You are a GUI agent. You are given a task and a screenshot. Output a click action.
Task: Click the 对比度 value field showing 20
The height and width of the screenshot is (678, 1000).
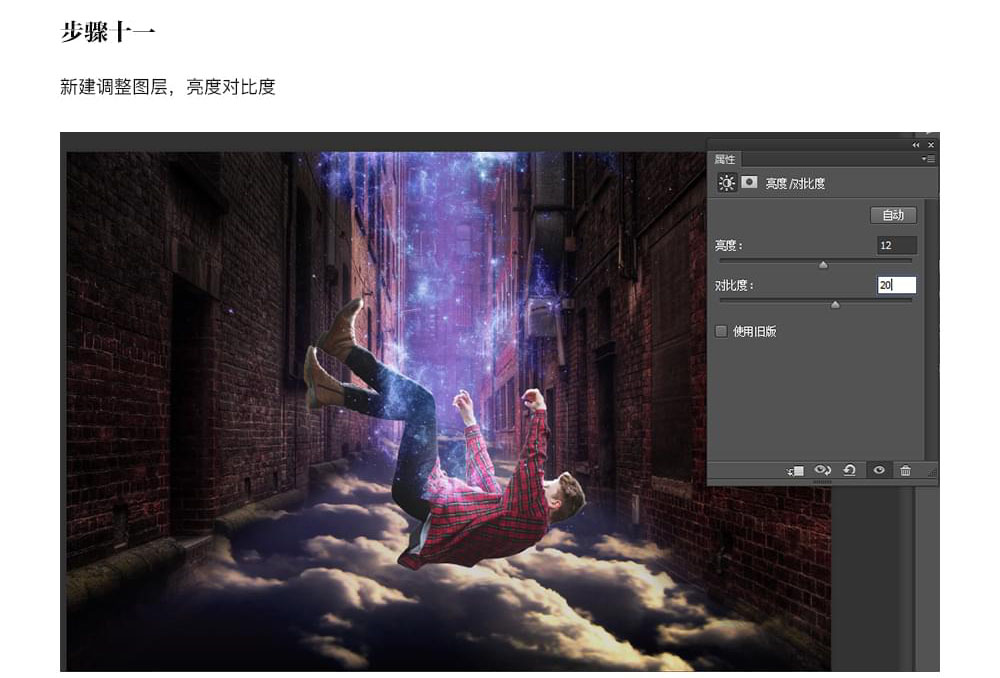(x=897, y=284)
